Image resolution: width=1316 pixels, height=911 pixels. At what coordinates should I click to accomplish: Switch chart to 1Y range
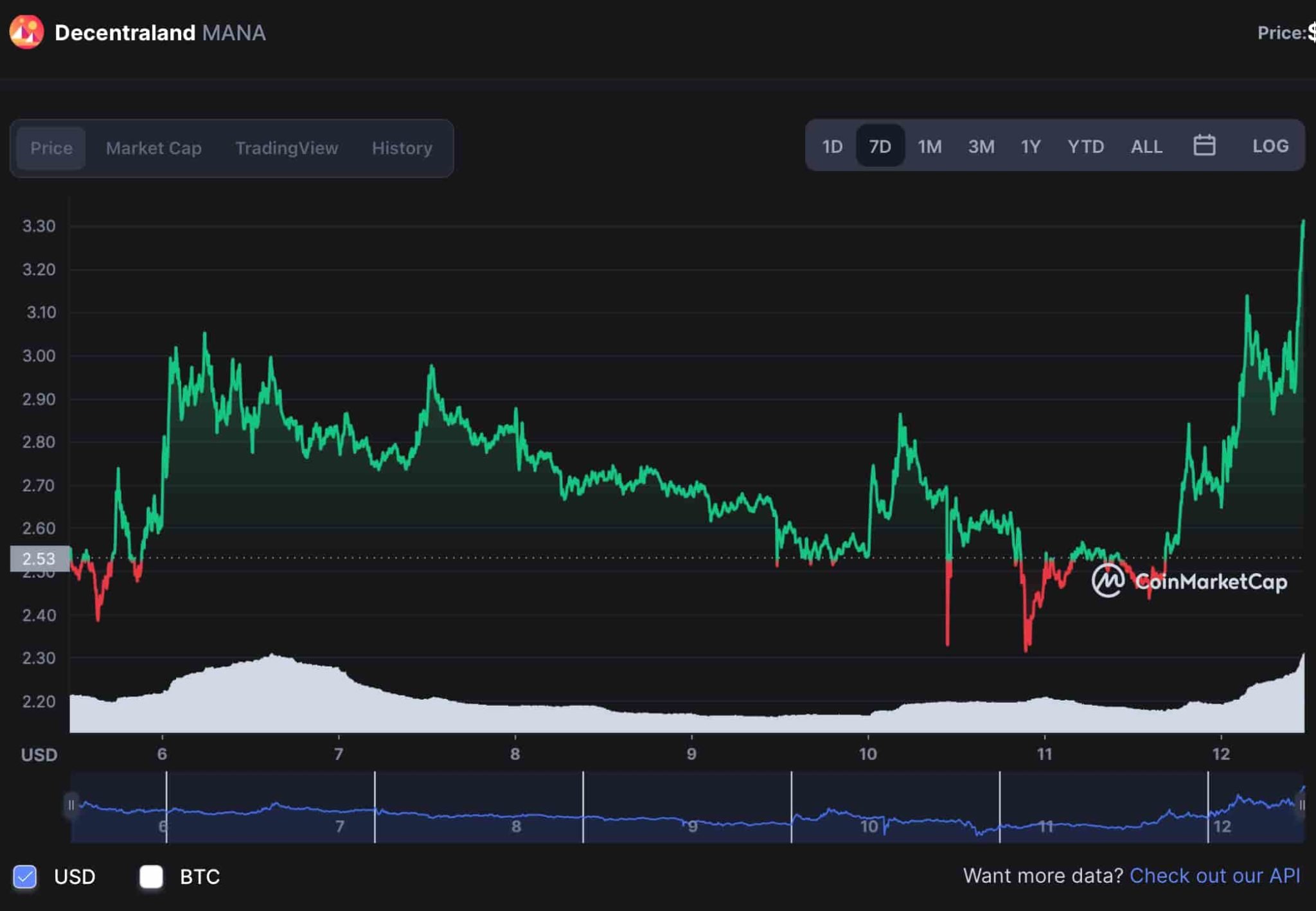[x=1030, y=146]
